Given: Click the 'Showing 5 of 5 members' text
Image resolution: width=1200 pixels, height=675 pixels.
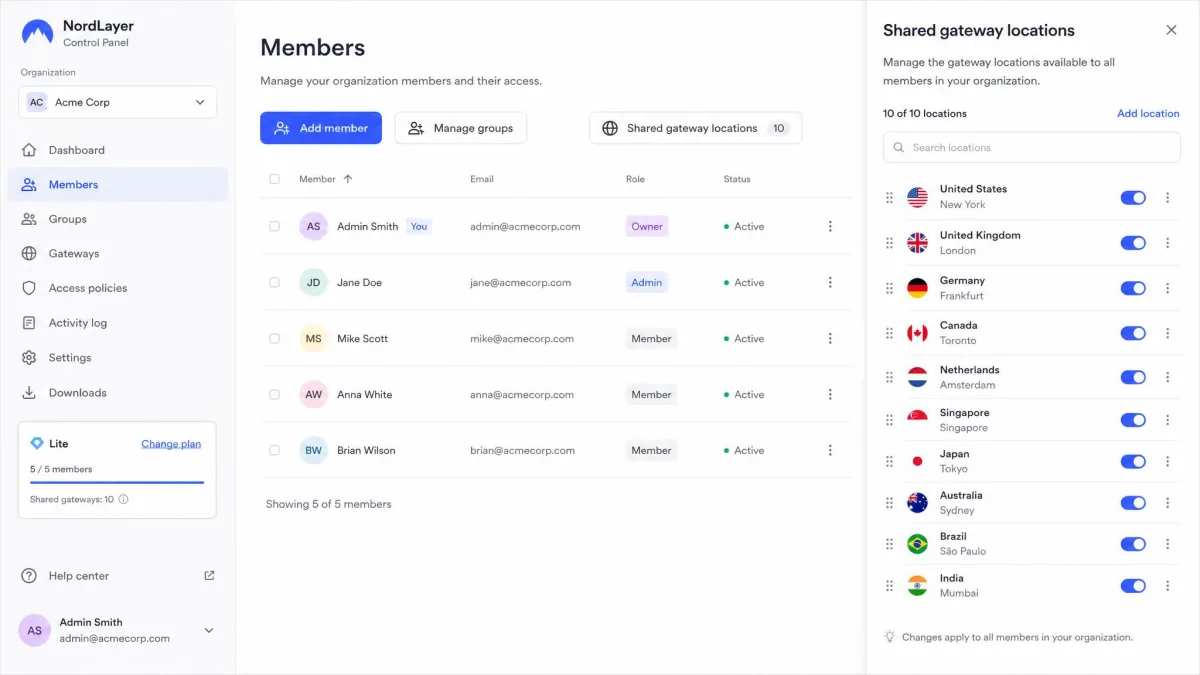Looking at the screenshot, I should (328, 504).
